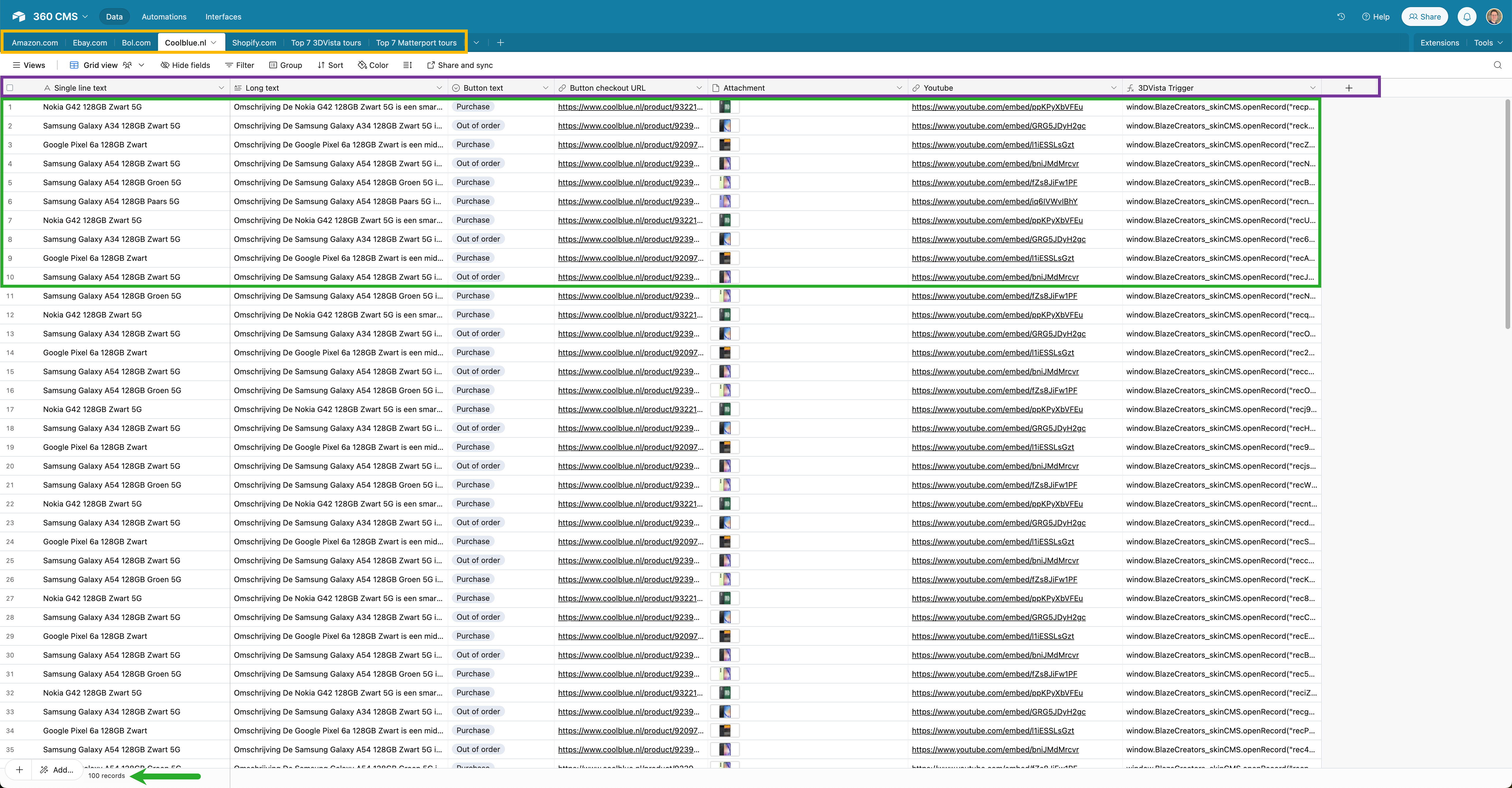
Task: Expand the hidden tables list chevron
Action: [477, 42]
